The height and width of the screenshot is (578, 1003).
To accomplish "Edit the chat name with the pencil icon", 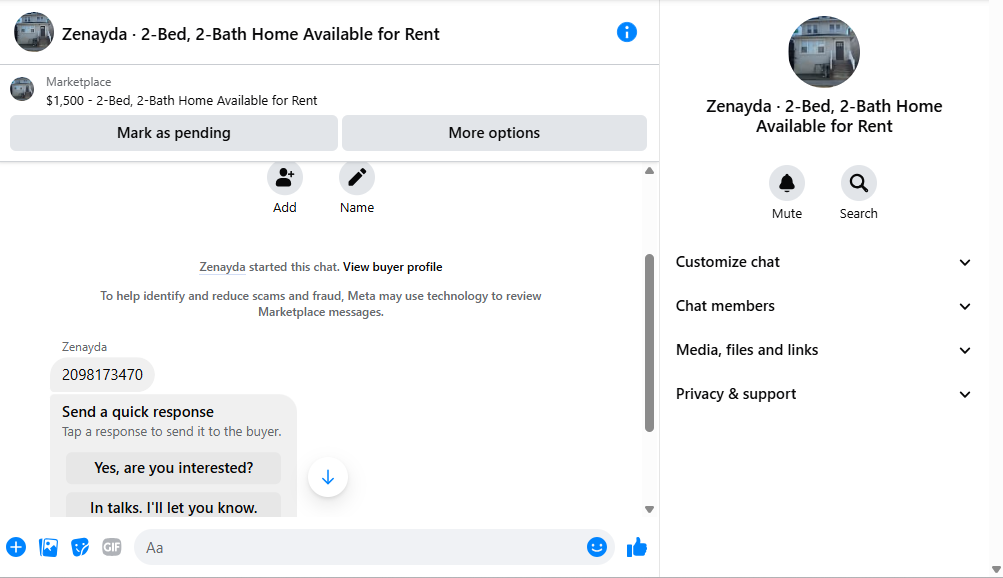I will click(x=357, y=178).
